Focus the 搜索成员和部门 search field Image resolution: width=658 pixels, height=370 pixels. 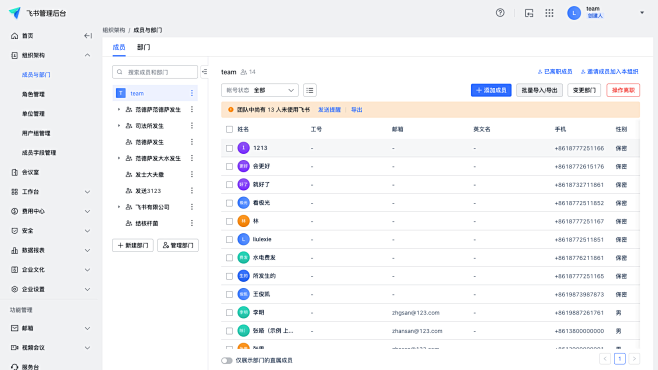155,72
